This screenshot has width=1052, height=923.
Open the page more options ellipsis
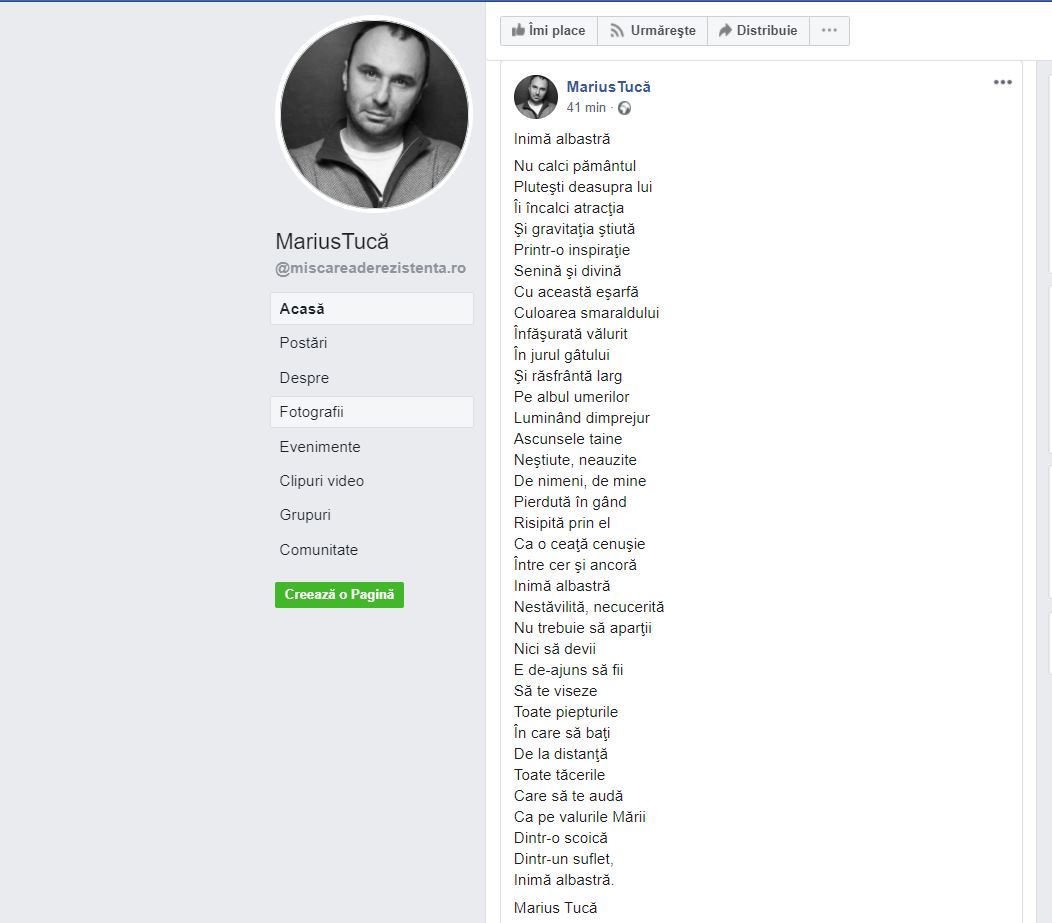(x=829, y=31)
